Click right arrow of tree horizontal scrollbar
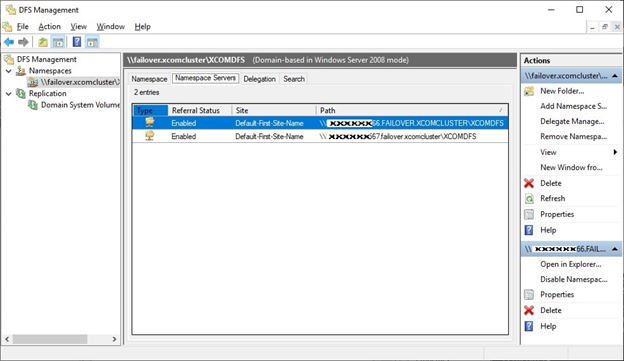Screen dimensions: 624x361 click(114, 339)
